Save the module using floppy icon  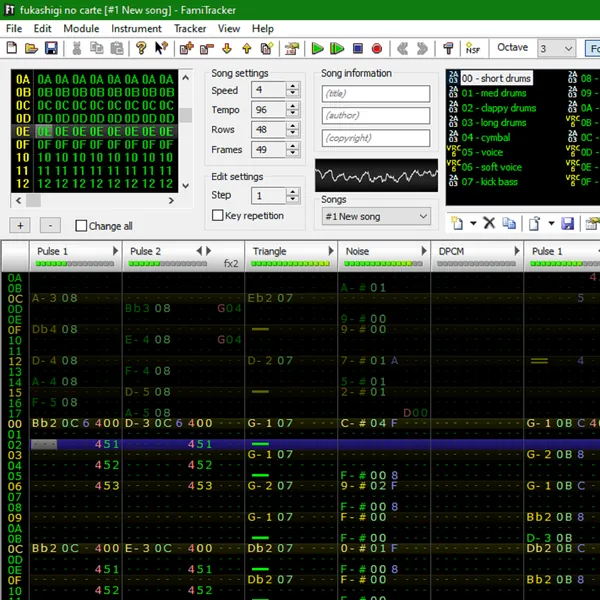(51, 48)
